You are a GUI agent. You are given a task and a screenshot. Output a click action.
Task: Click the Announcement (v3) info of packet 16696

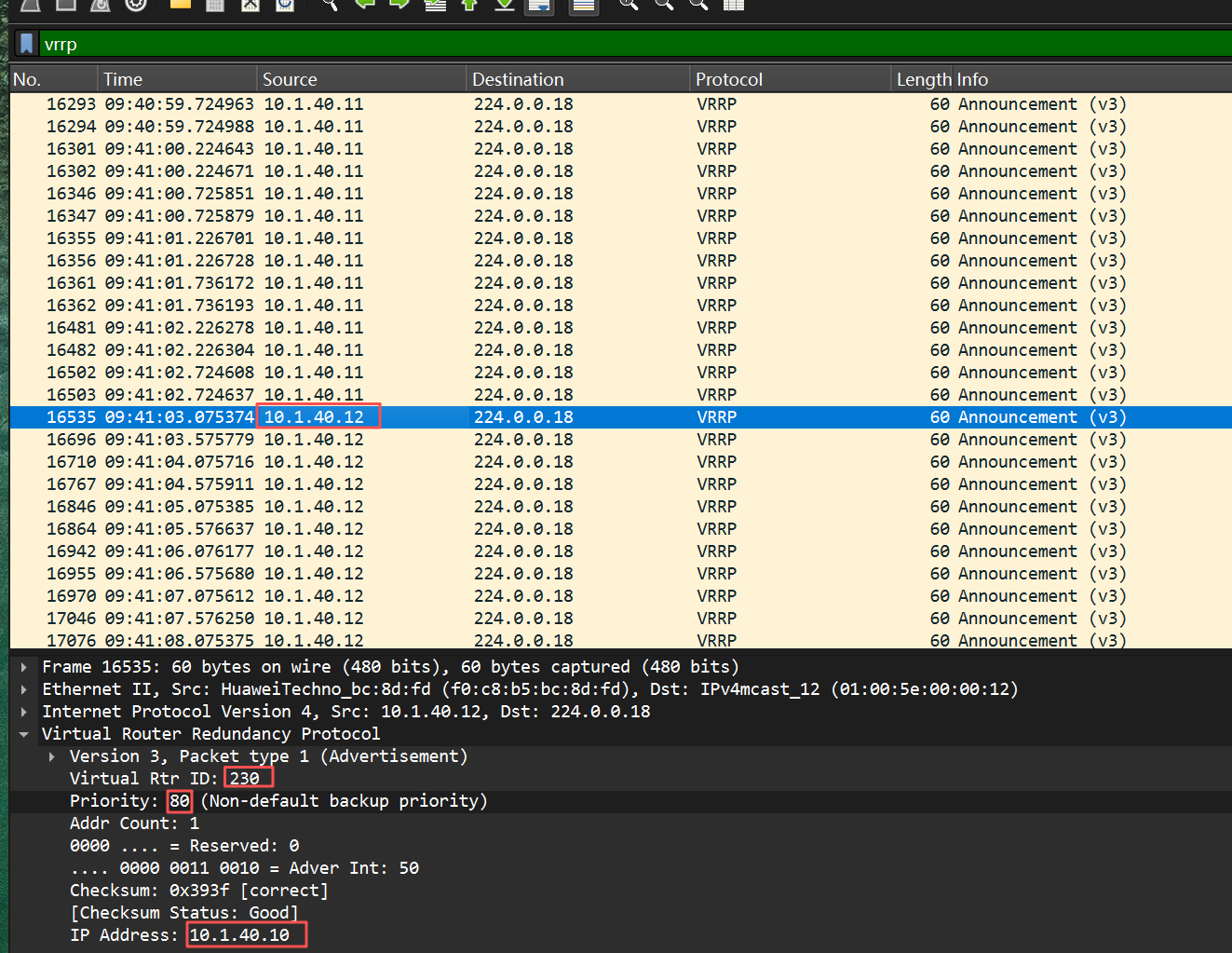click(1042, 440)
